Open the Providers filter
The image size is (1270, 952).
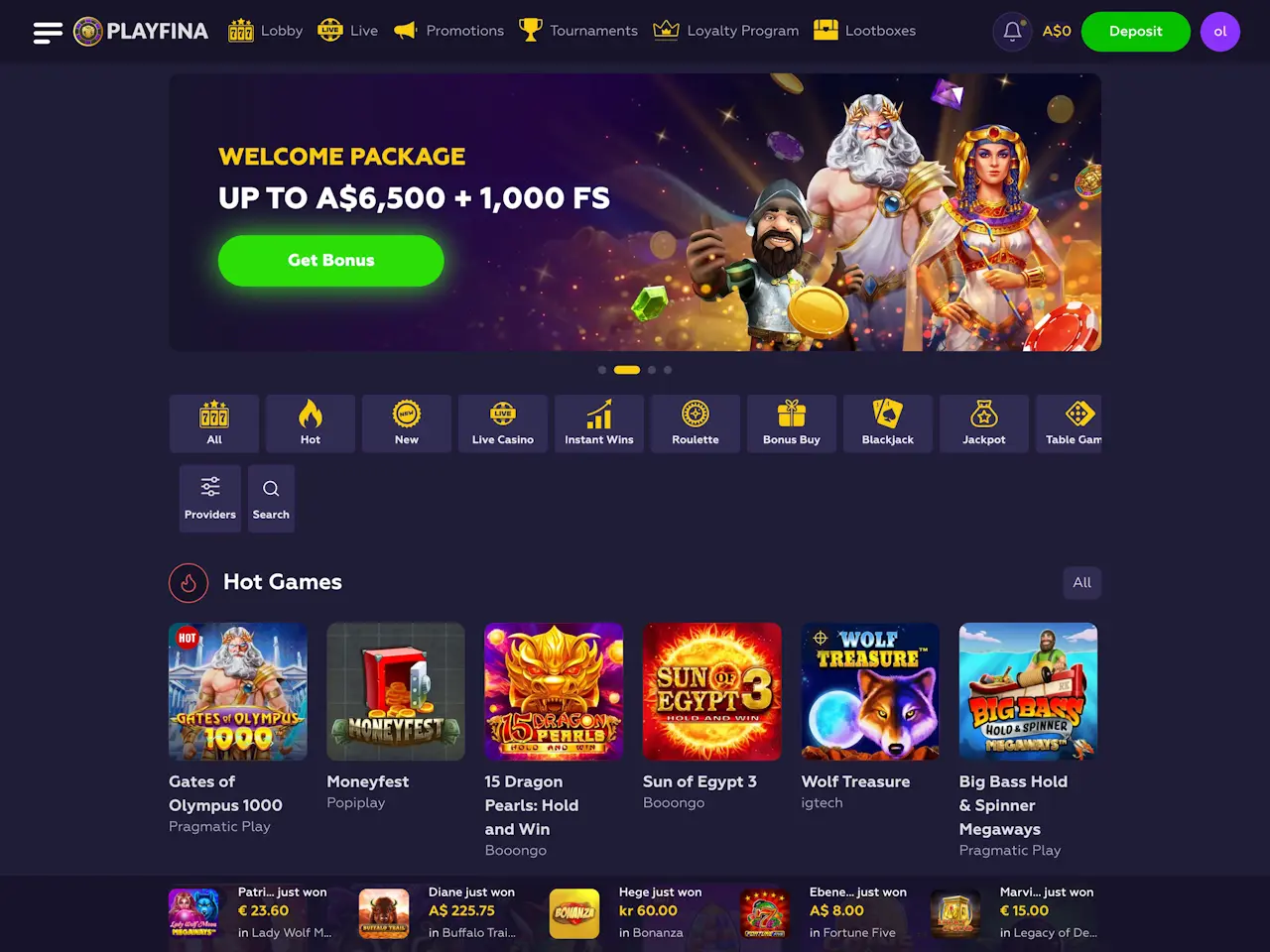[x=210, y=499]
